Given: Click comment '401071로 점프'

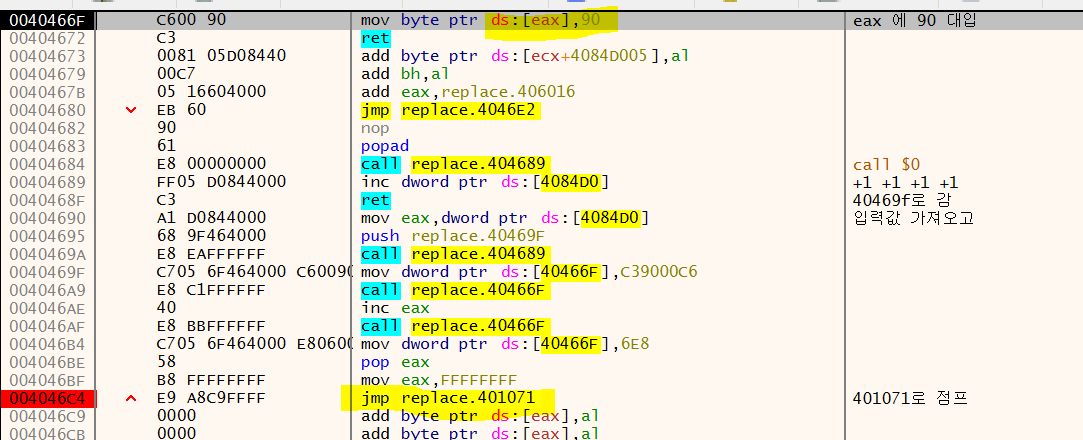Looking at the screenshot, I should [x=910, y=399].
